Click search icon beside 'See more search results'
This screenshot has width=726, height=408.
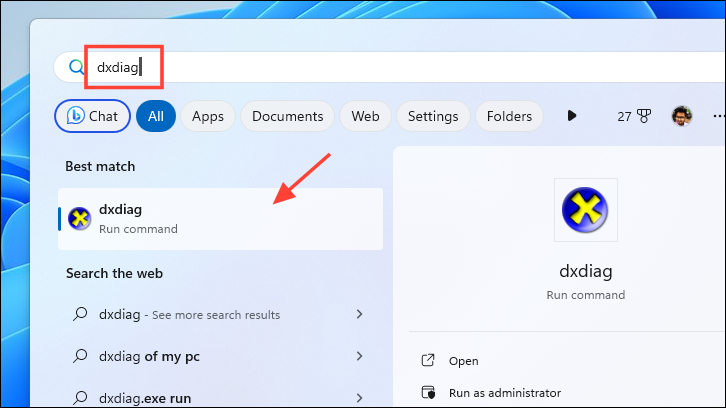click(x=80, y=314)
